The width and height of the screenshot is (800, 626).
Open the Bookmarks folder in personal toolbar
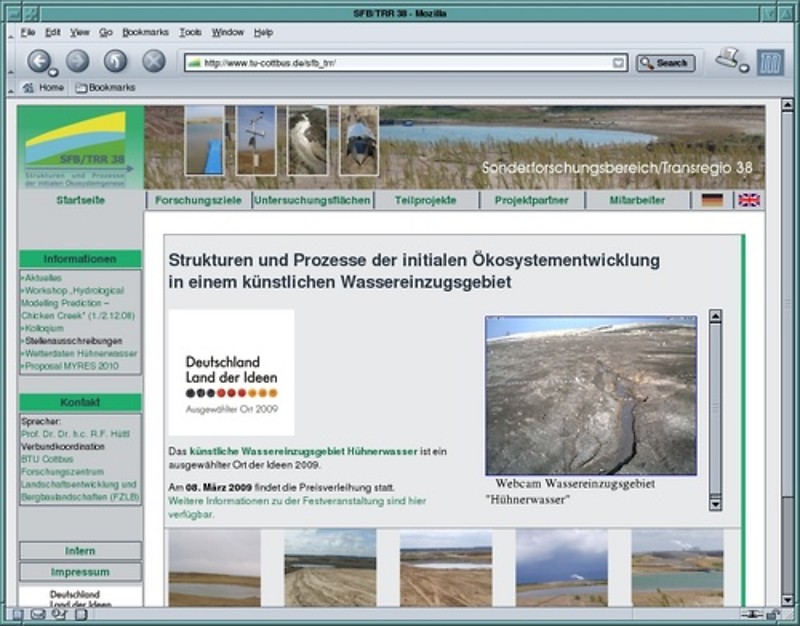click(x=106, y=88)
